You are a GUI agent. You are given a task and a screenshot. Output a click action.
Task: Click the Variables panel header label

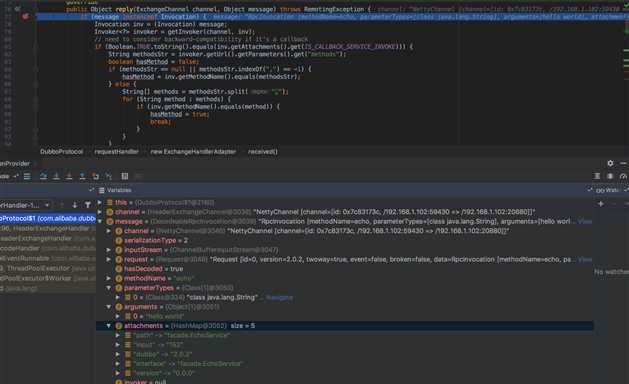coord(119,190)
